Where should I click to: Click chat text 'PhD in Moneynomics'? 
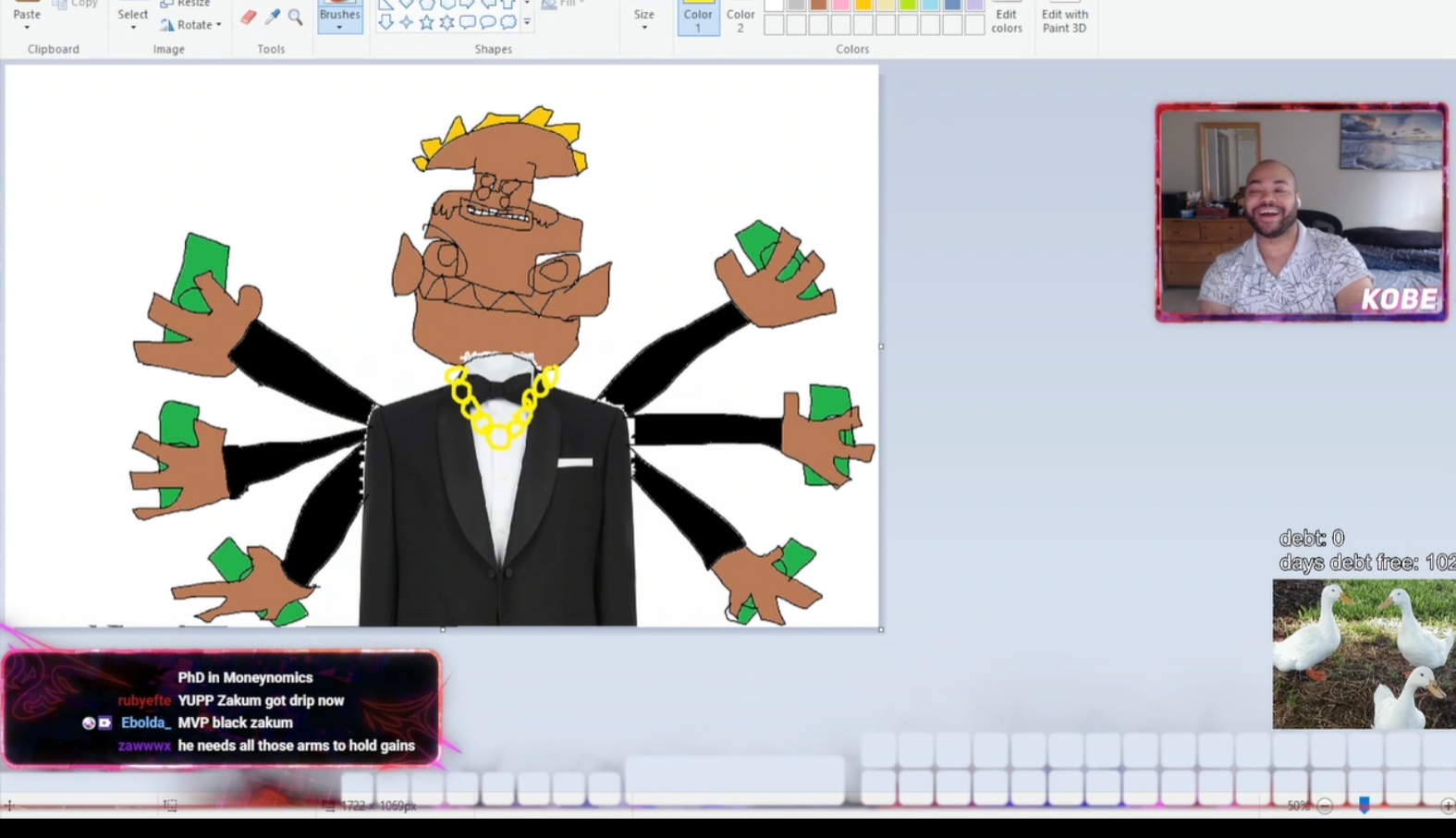pos(245,677)
